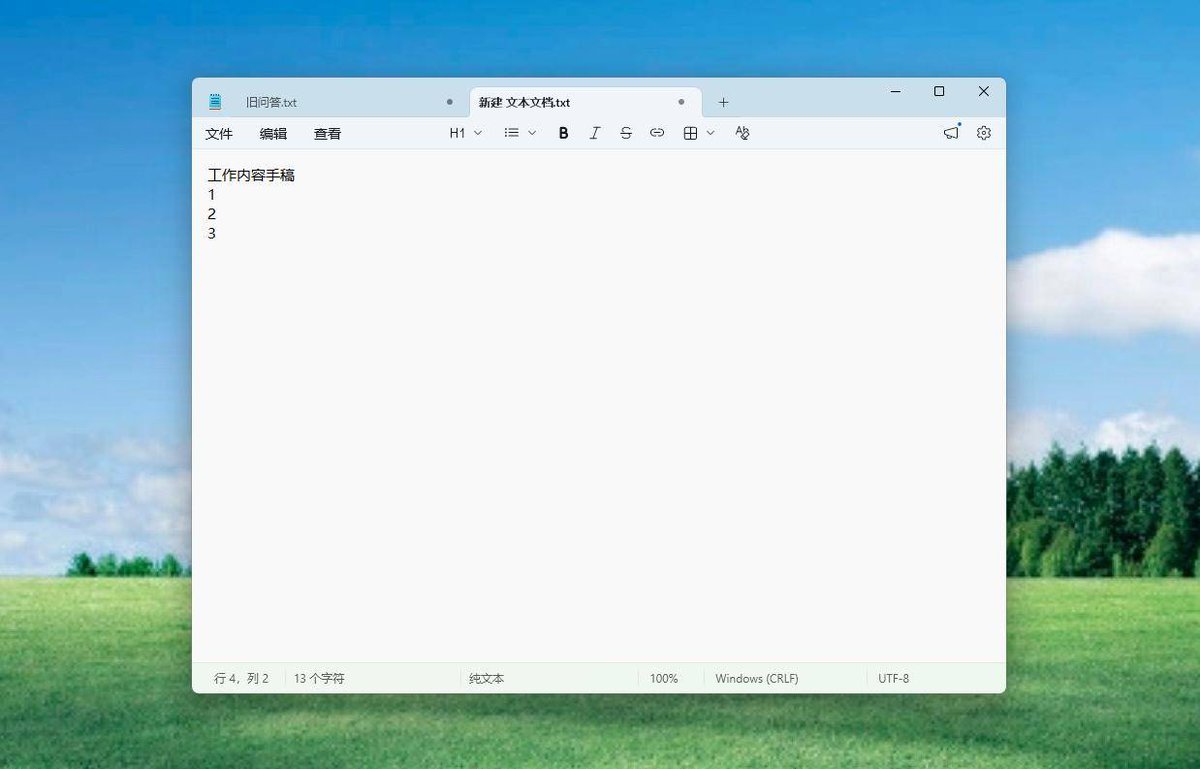Close the Notepad window
Screen dimensions: 1200x769
coord(984,91)
